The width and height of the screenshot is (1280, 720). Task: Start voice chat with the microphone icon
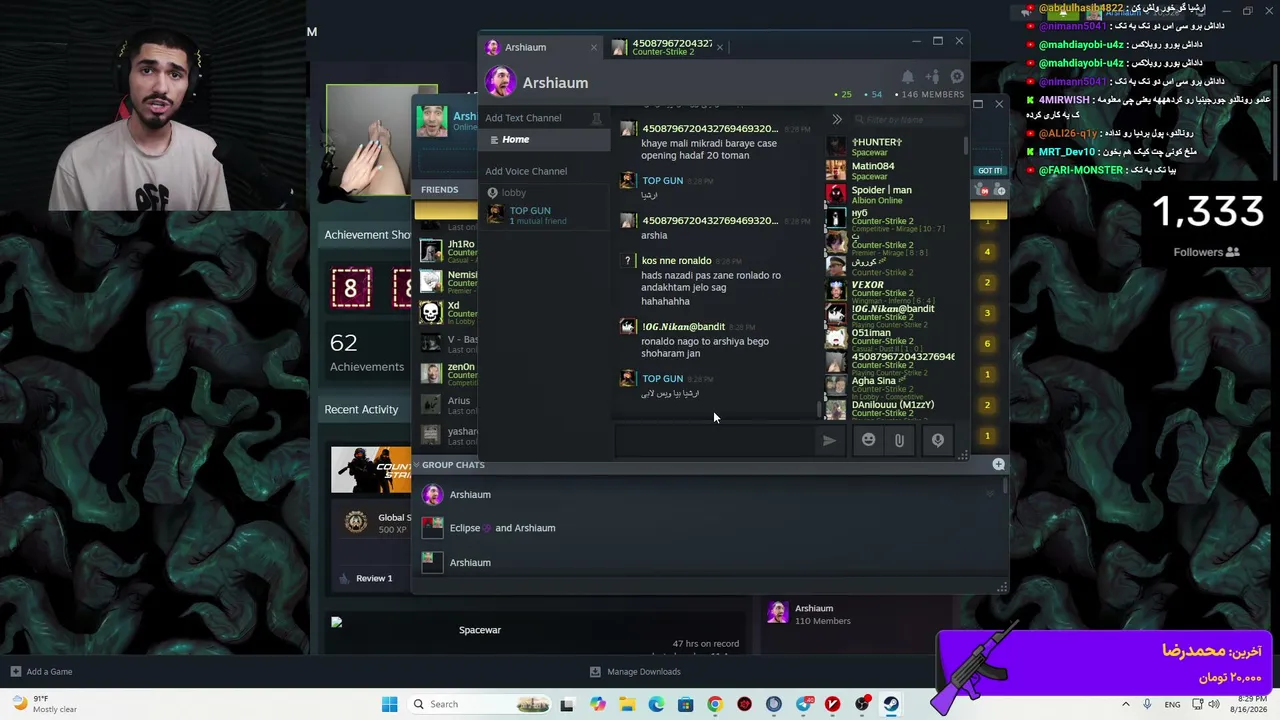(x=937, y=440)
